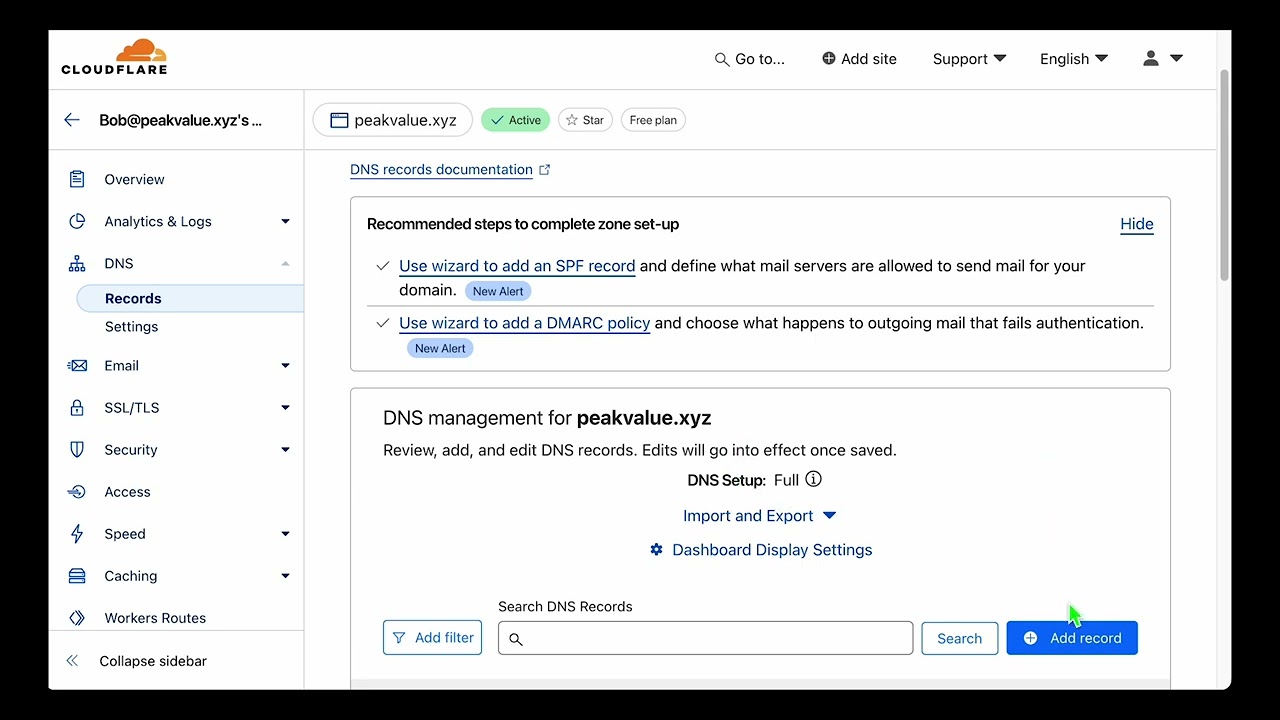The image size is (1280, 720).
Task: Click the Security shield icon
Action: [x=77, y=450]
